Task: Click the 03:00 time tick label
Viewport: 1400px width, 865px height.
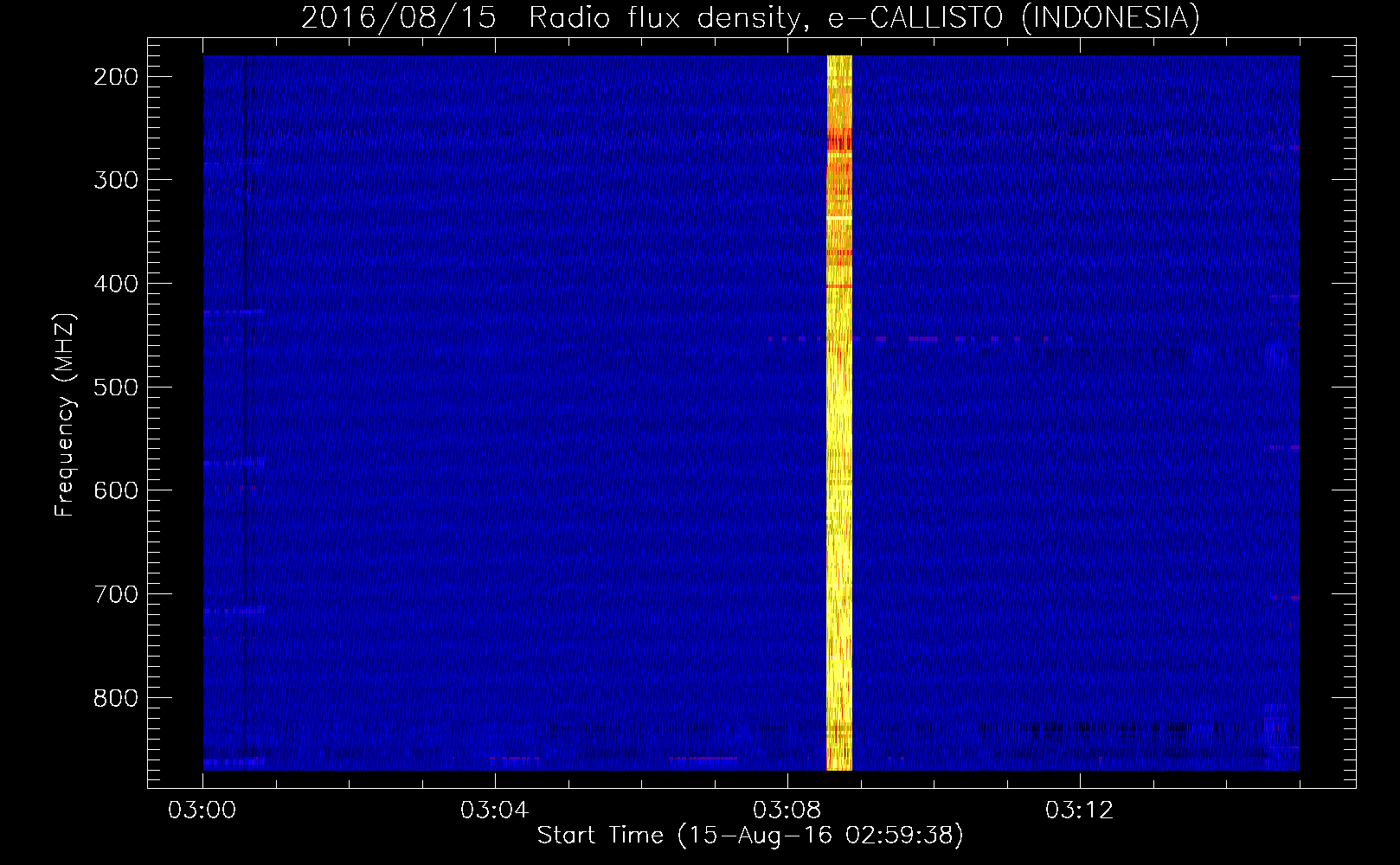Action: [x=202, y=811]
